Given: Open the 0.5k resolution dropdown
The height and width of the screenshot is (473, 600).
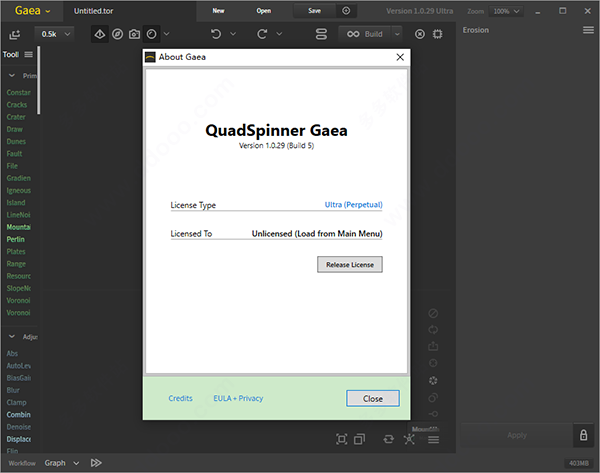Looking at the screenshot, I should (55, 34).
